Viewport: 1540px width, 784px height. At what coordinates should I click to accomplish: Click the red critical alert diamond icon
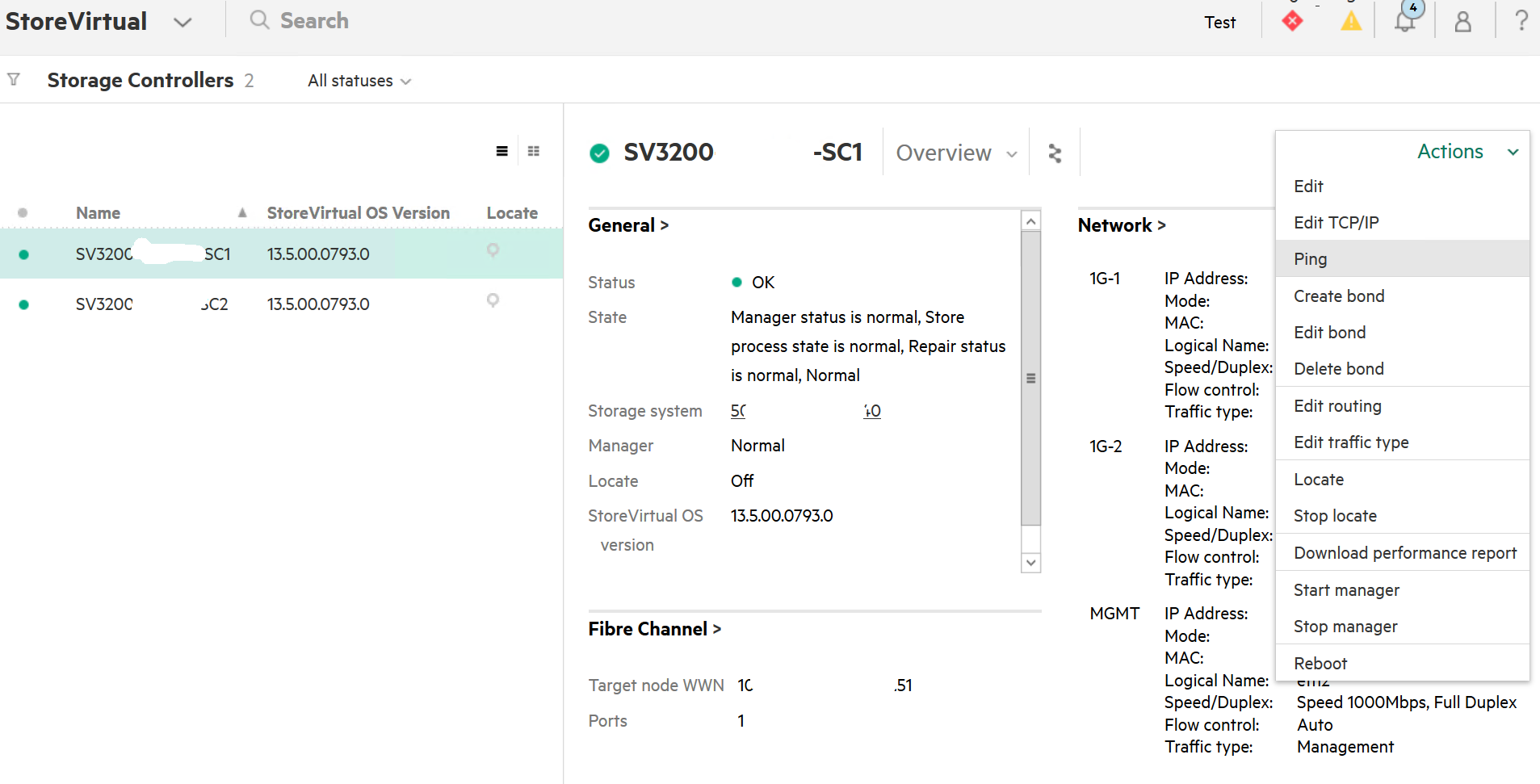(x=1292, y=21)
